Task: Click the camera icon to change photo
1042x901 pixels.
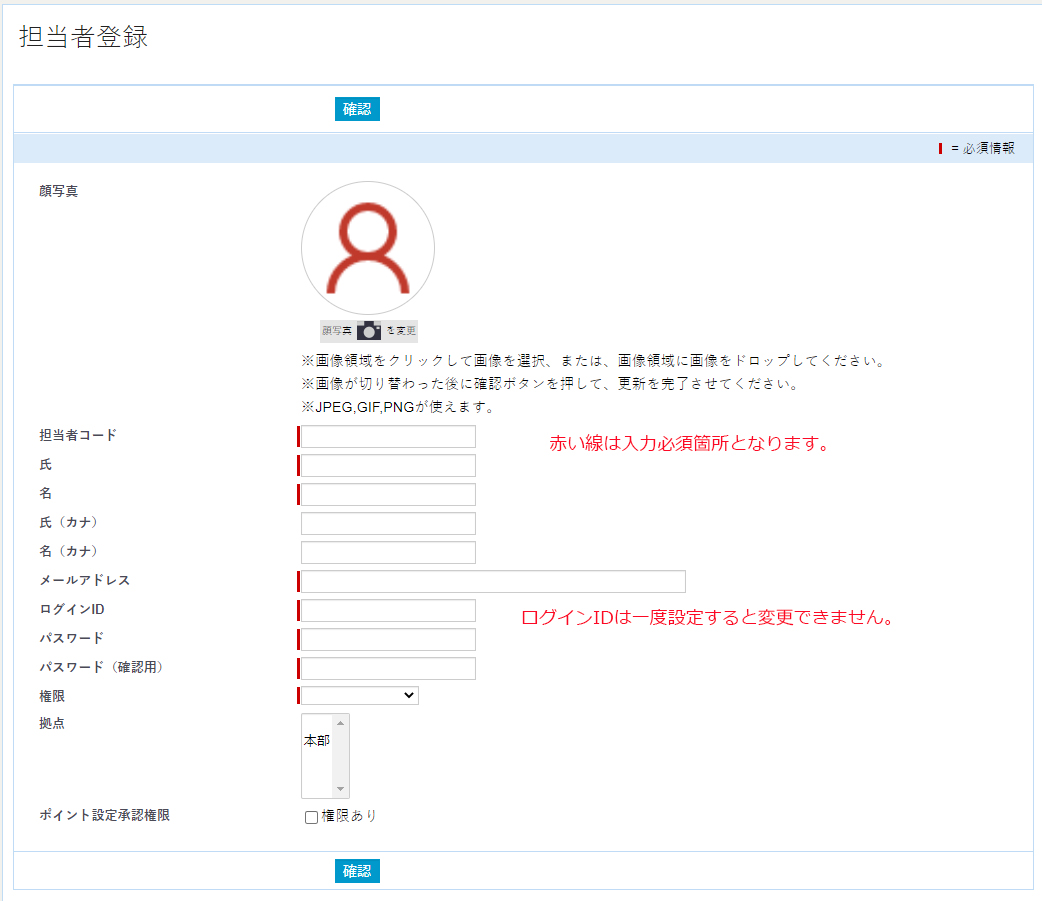Action: pos(369,330)
